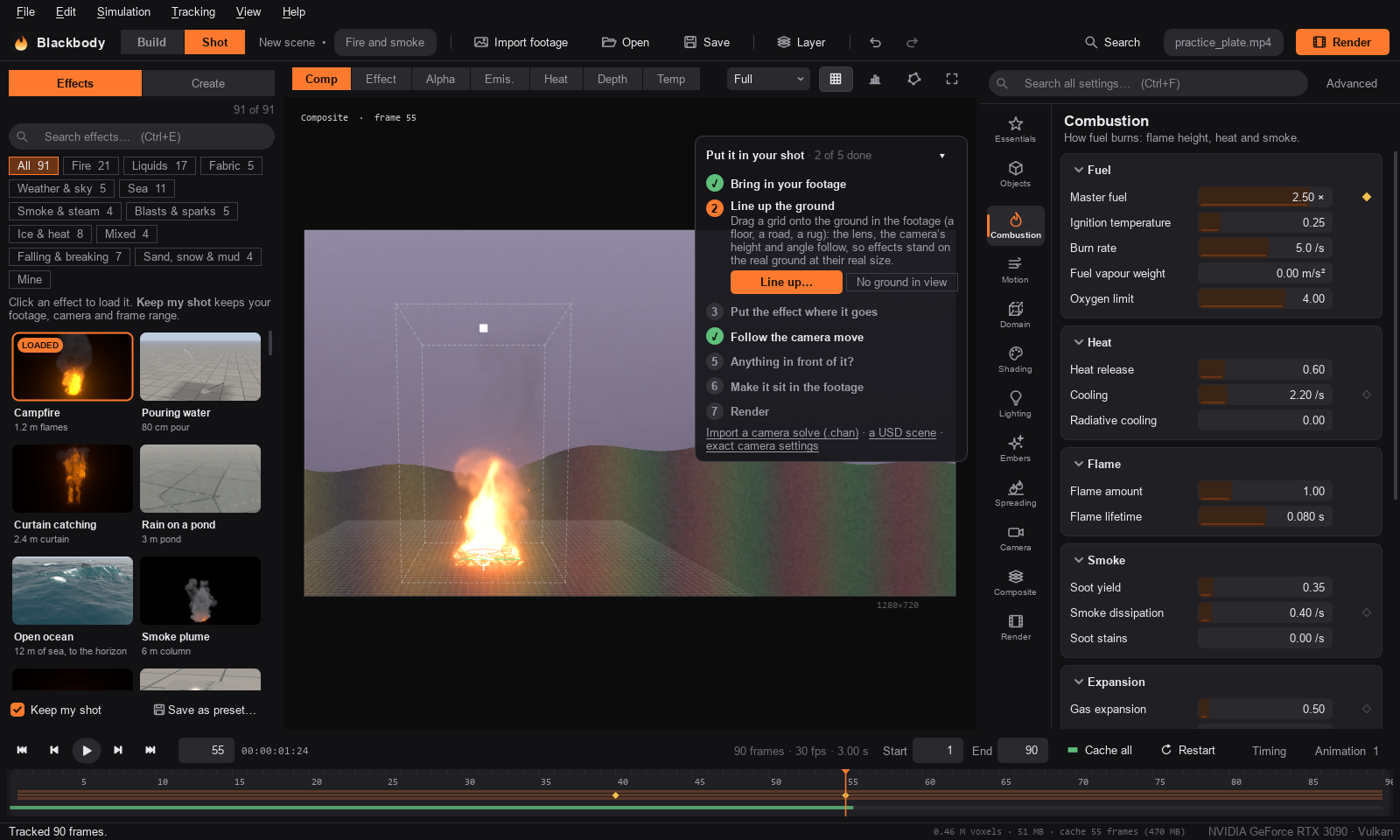Open the Render settings section in sidebar

[1015, 627]
